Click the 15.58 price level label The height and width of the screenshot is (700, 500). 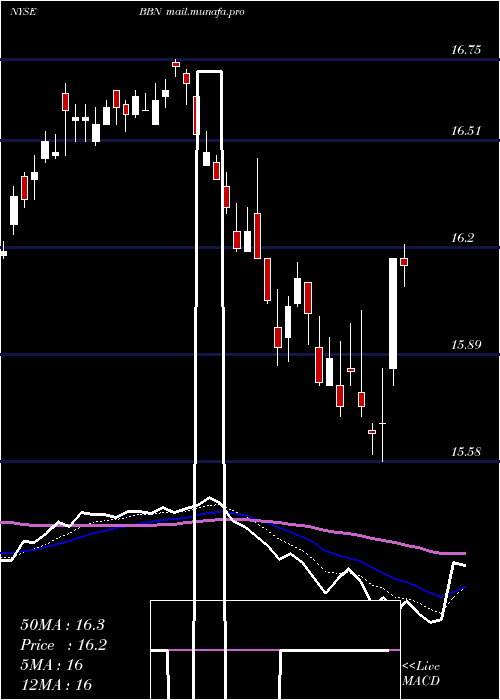tap(466, 451)
